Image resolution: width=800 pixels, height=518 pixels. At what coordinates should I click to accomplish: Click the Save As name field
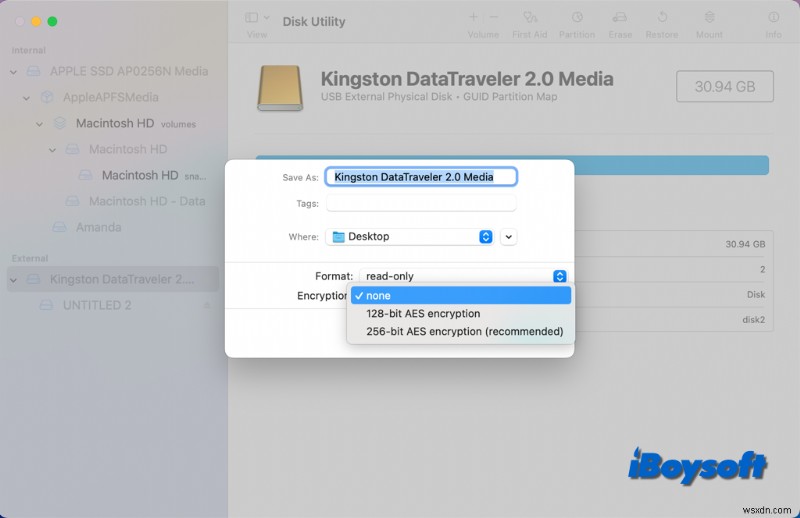421,177
